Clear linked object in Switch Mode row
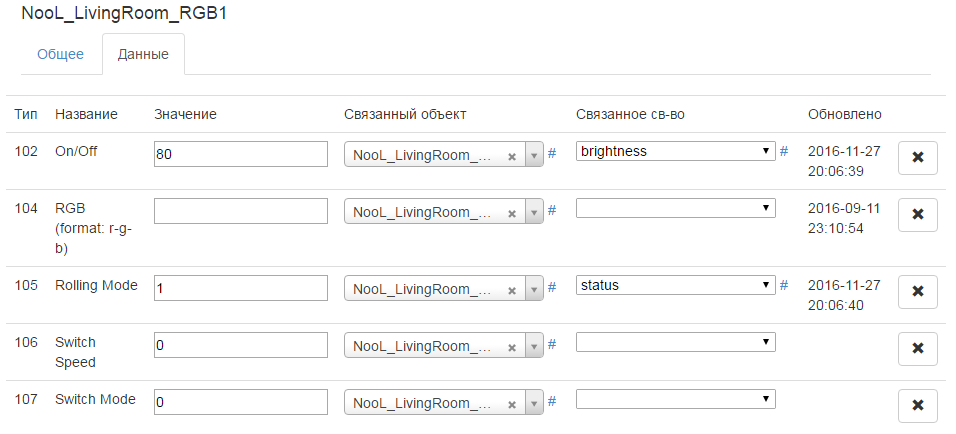 click(512, 403)
